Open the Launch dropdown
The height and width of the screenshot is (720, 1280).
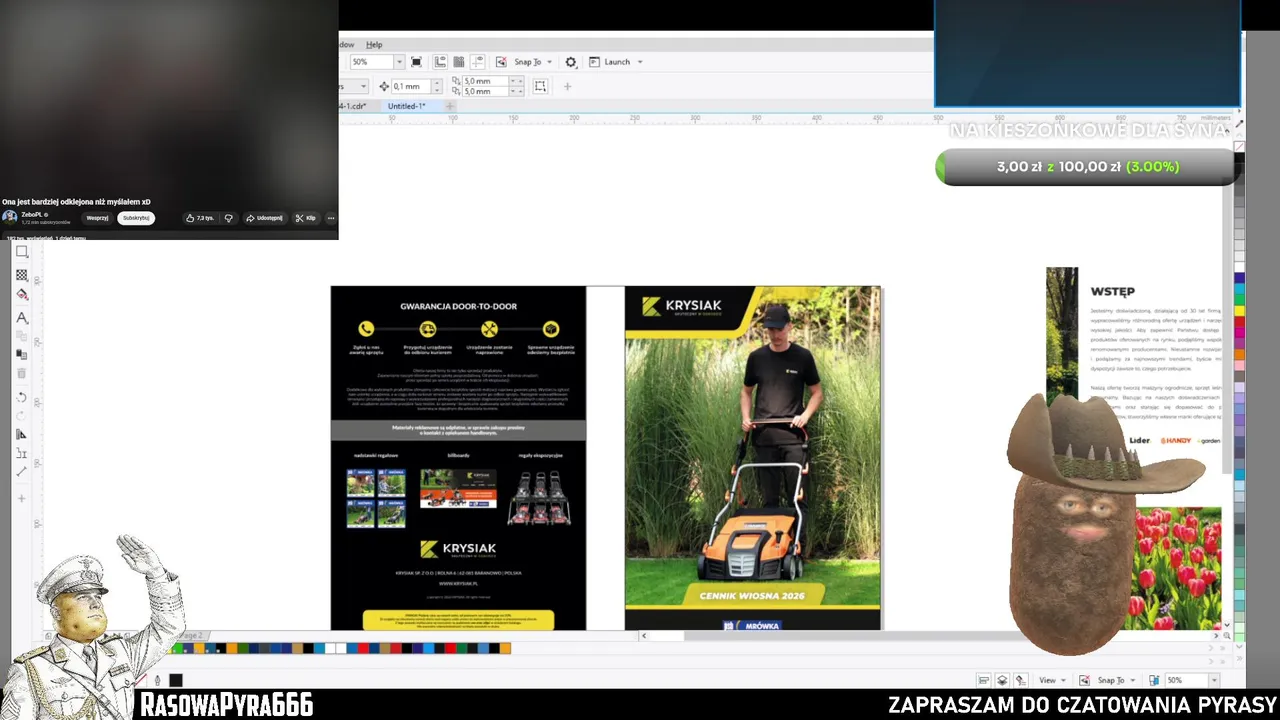(x=616, y=62)
